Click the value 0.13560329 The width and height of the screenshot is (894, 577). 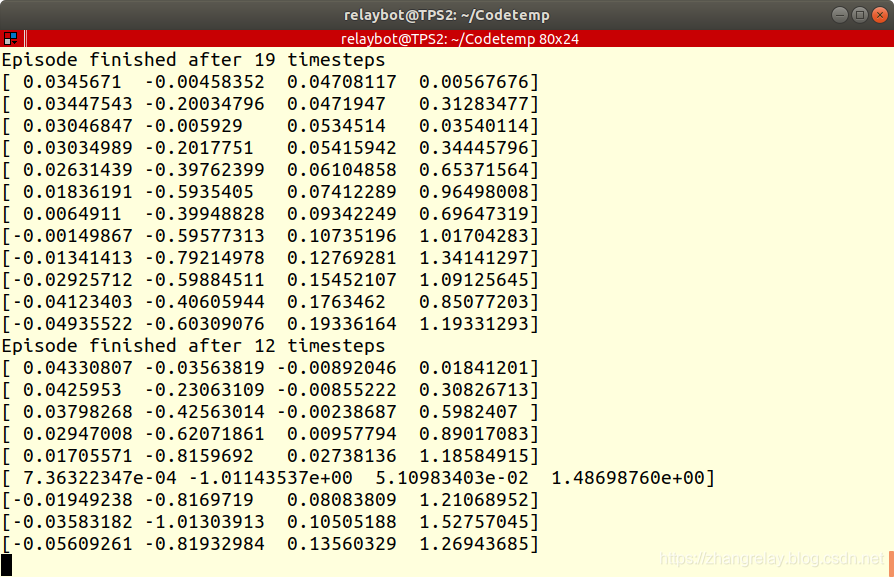tap(342, 544)
